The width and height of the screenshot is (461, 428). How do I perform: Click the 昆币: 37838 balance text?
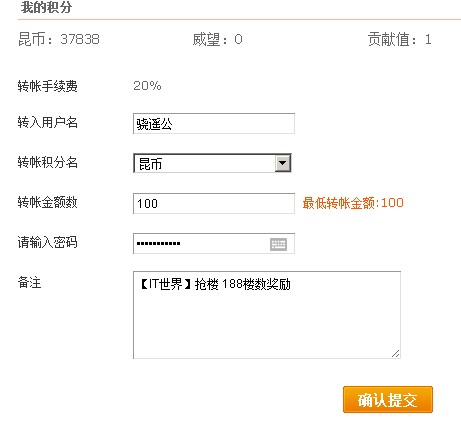59,39
